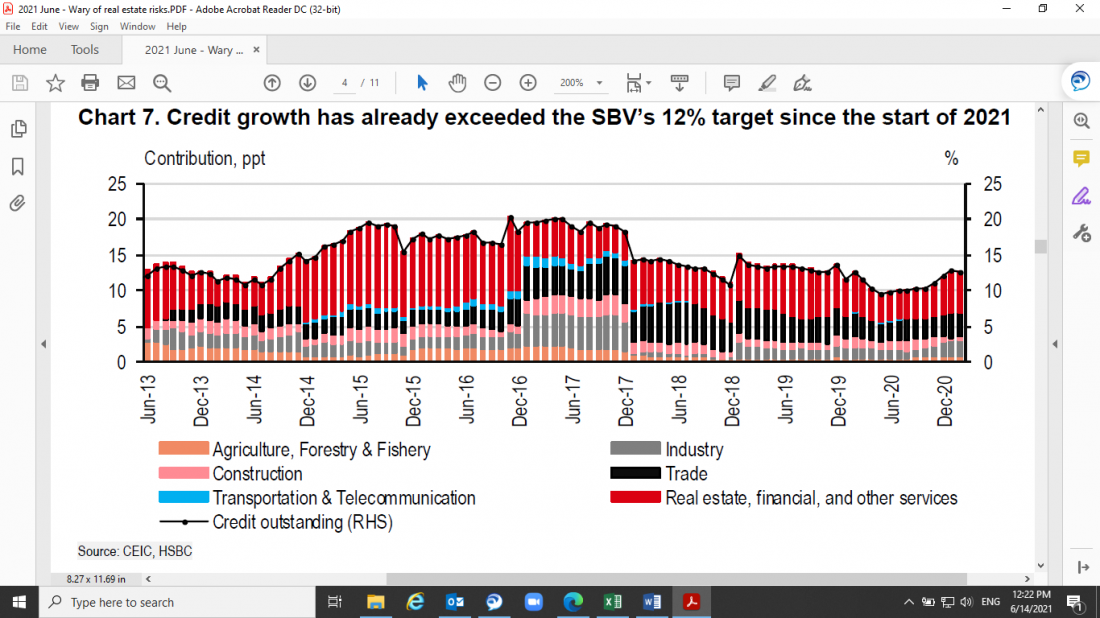Open Attachments paperclip panel
Image resolution: width=1100 pixels, height=618 pixels.
tap(18, 203)
